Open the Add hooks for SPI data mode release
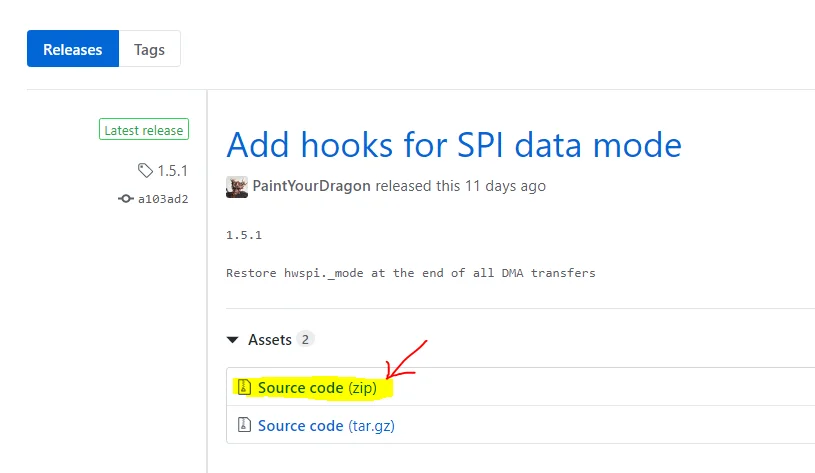Screen dimensions: 815x473 [454, 144]
